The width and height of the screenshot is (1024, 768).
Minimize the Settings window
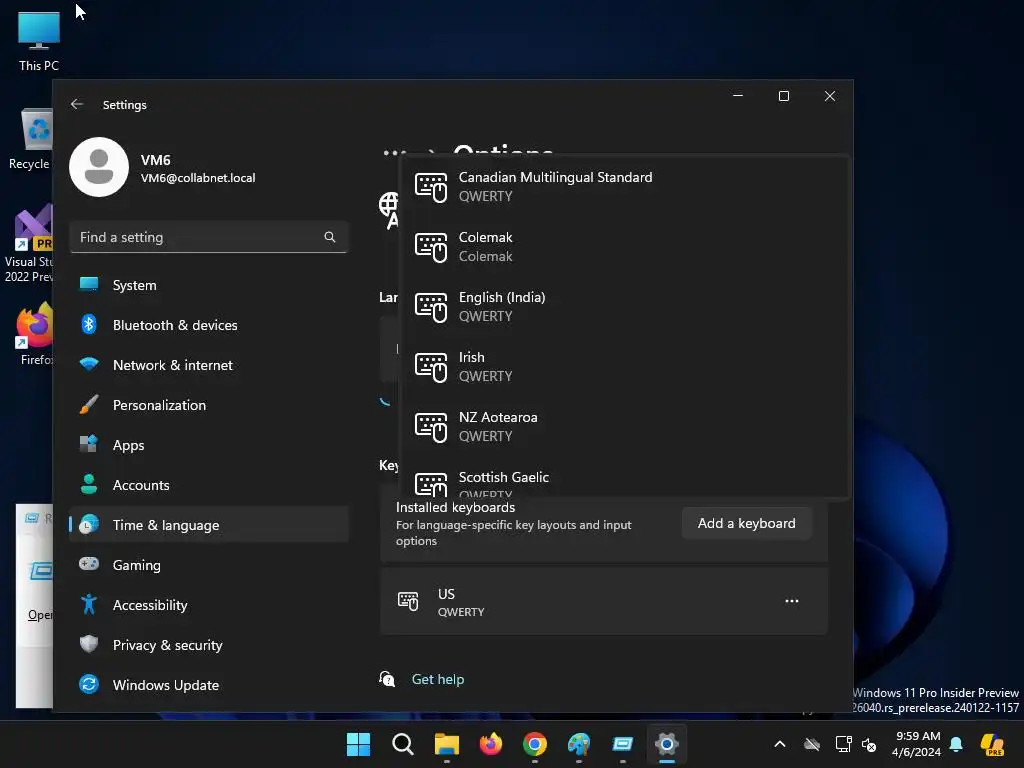(x=738, y=96)
